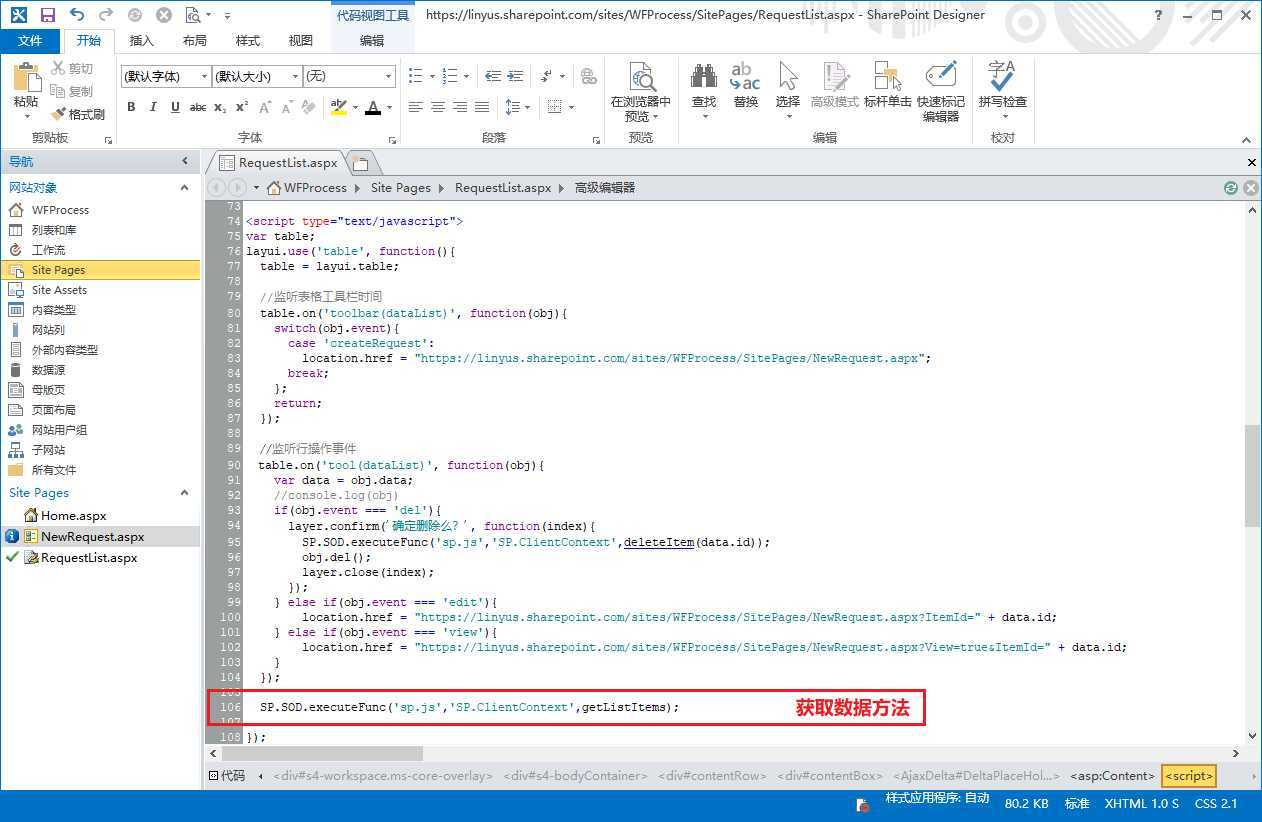Justify the paragraph text
Screen dimensions: 1262x822
[482, 107]
